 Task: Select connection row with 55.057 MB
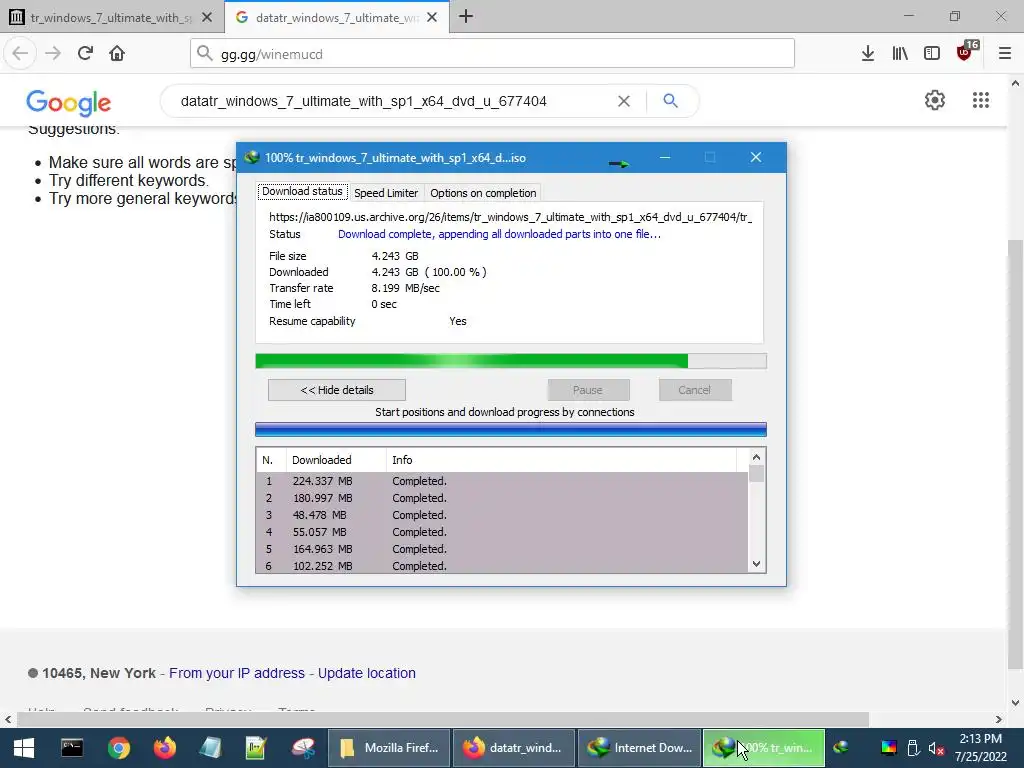(502, 532)
